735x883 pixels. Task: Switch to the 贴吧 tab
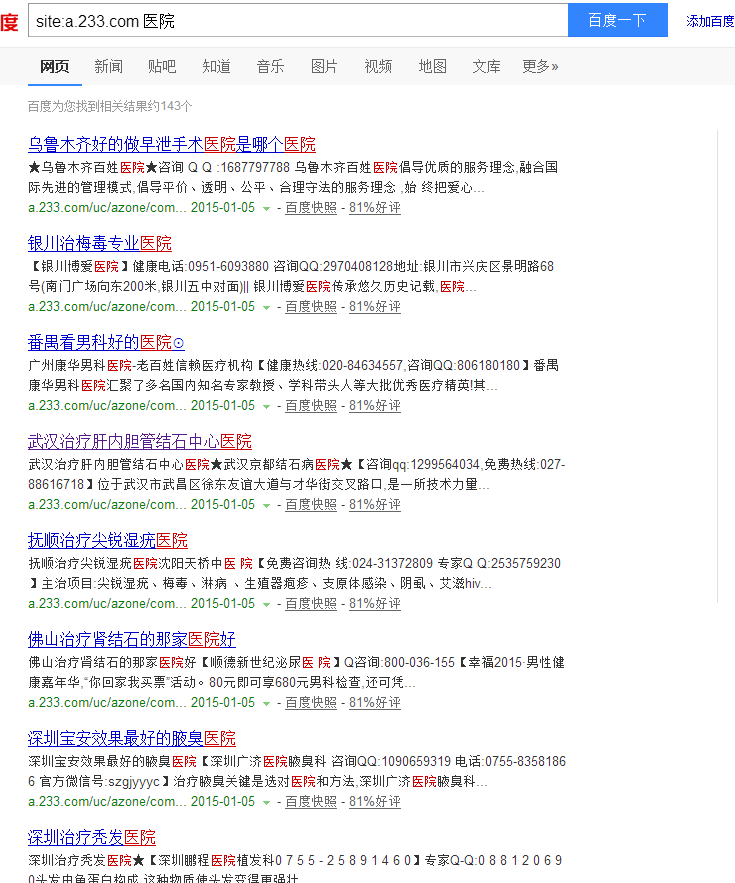[x=162, y=66]
